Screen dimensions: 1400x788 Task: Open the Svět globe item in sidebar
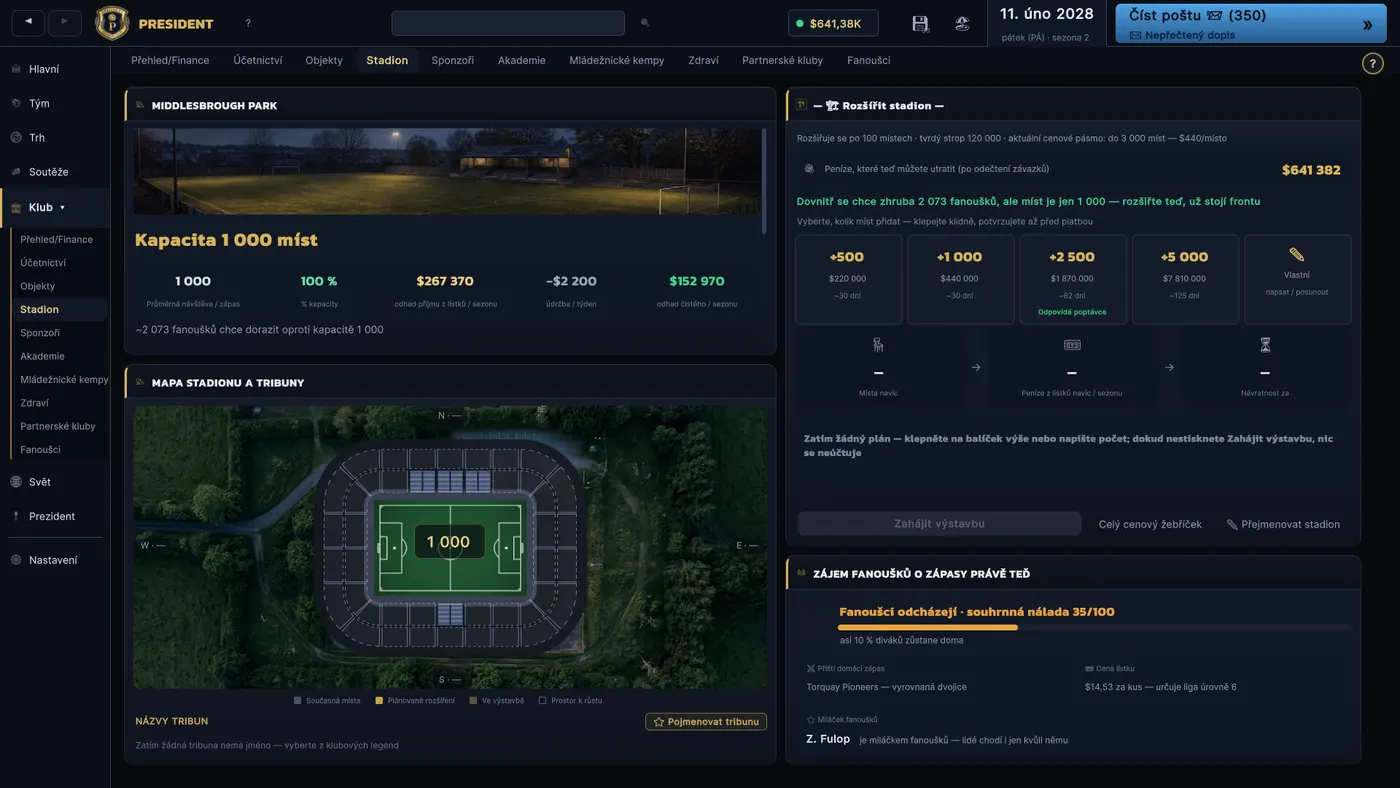[x=40, y=482]
